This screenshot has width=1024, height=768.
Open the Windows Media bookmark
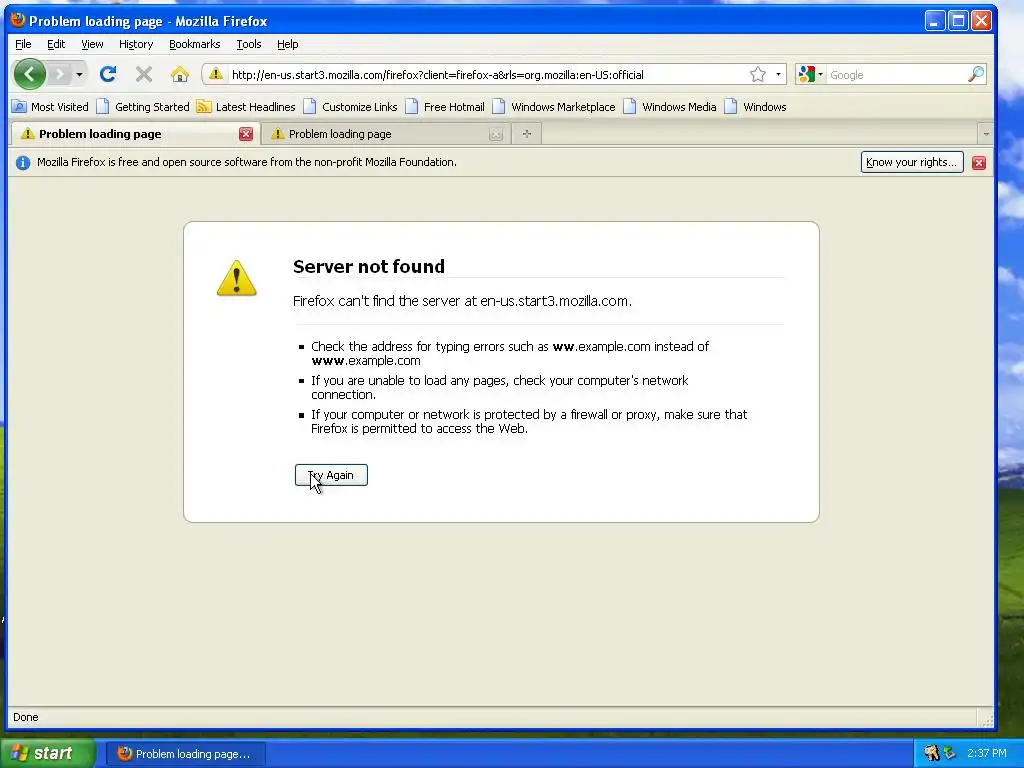click(670, 106)
